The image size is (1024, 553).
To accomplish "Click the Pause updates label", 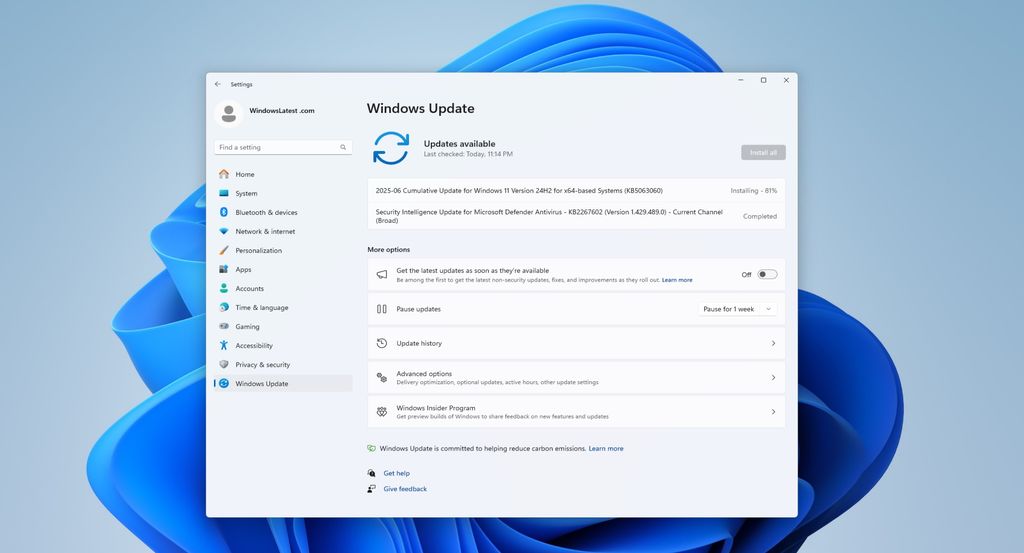I will click(419, 309).
